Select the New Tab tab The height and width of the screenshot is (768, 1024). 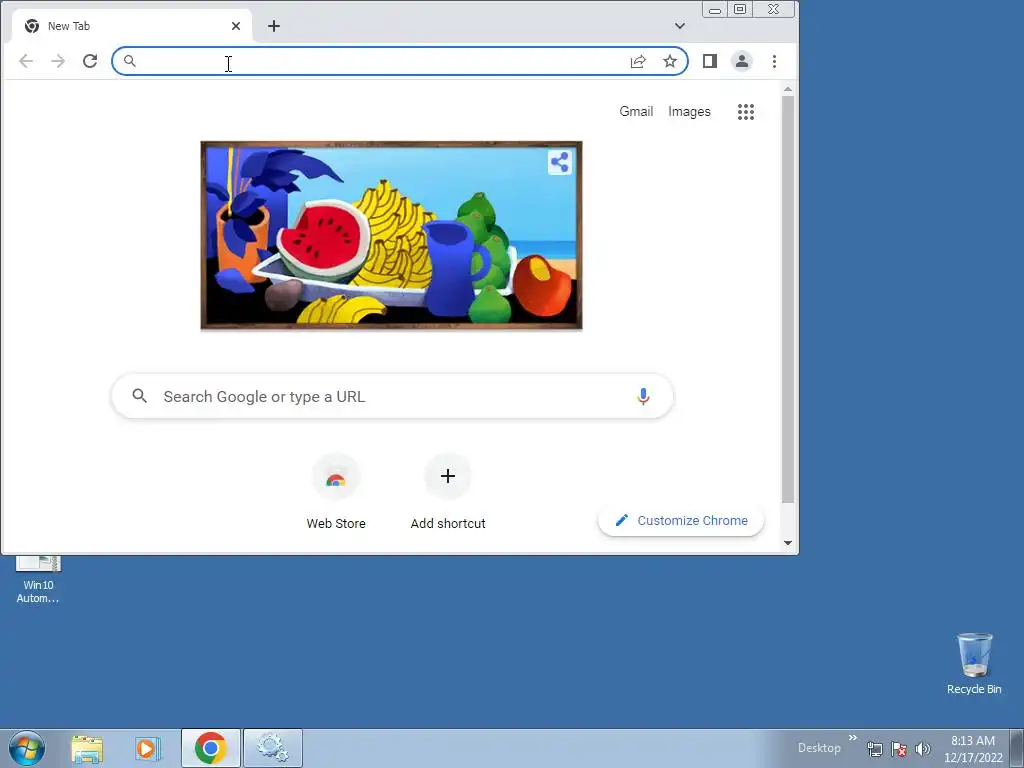[x=132, y=26]
